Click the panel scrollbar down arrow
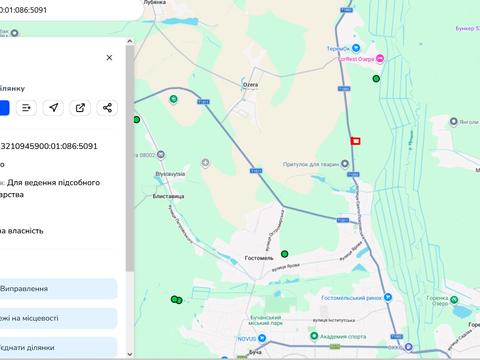The height and width of the screenshot is (360, 480). [x=130, y=354]
